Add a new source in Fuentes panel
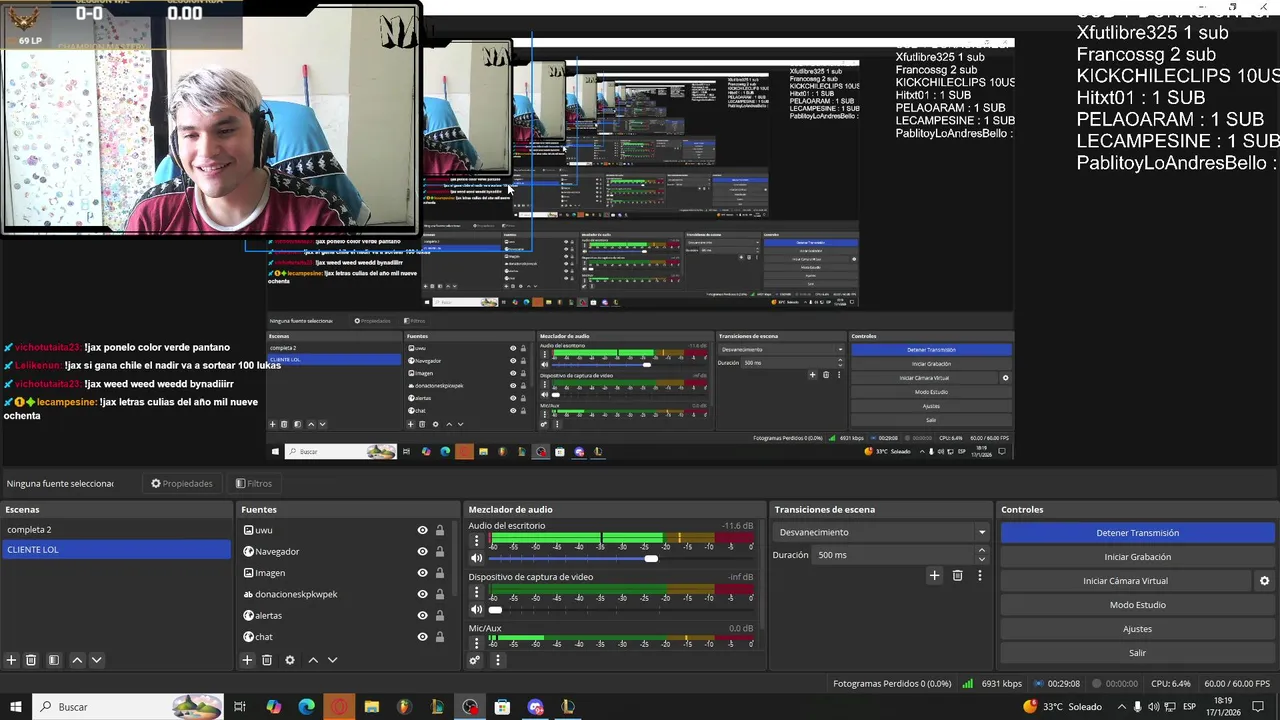 [x=247, y=660]
